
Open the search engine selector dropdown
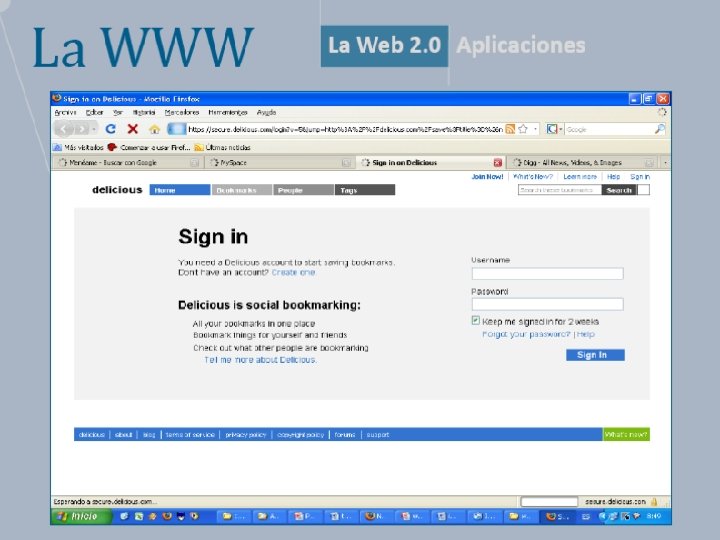(555, 129)
